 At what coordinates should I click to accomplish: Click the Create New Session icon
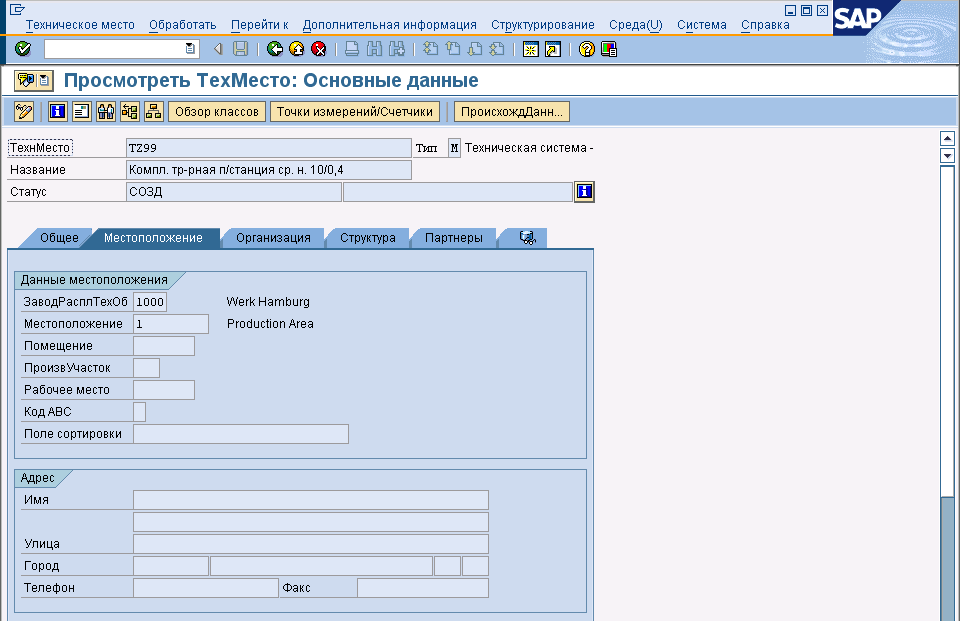531,49
